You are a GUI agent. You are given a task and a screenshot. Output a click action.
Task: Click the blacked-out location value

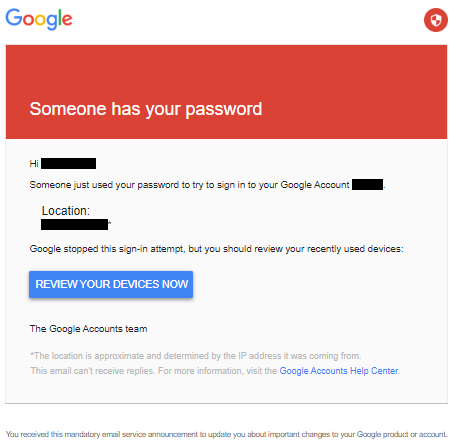pos(75,225)
